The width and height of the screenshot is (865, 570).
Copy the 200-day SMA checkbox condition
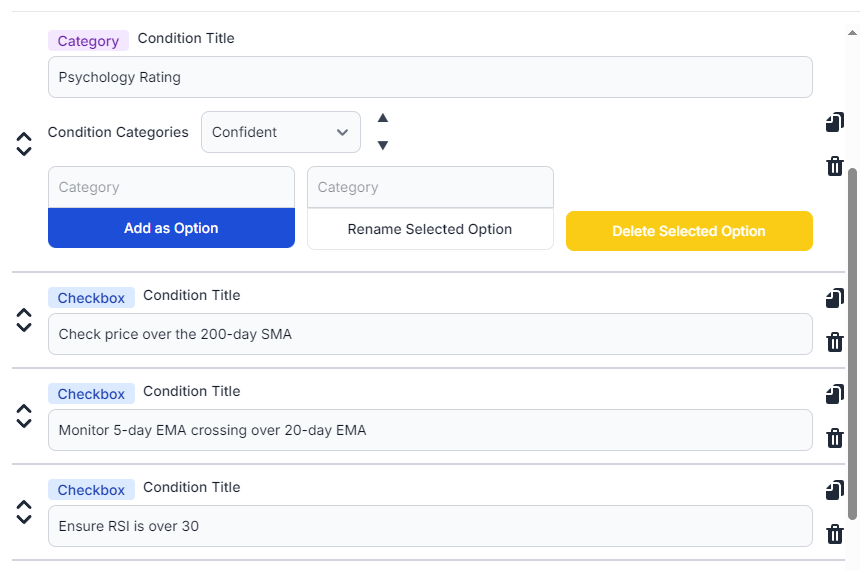point(835,298)
